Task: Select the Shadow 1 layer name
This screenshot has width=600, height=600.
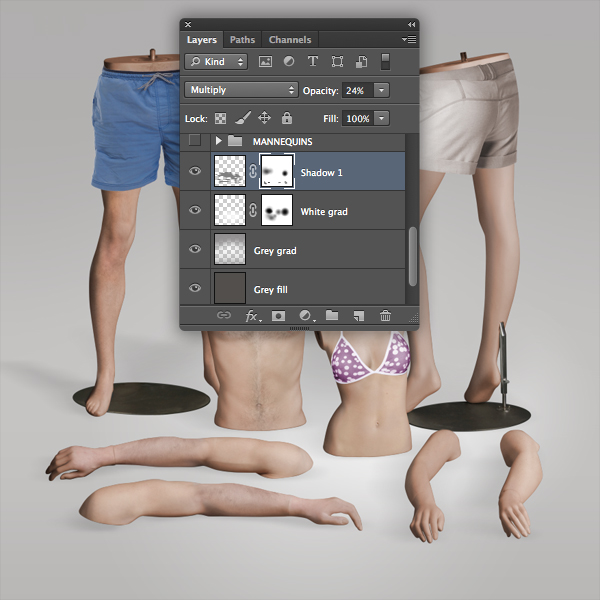Action: pyautogui.click(x=321, y=173)
